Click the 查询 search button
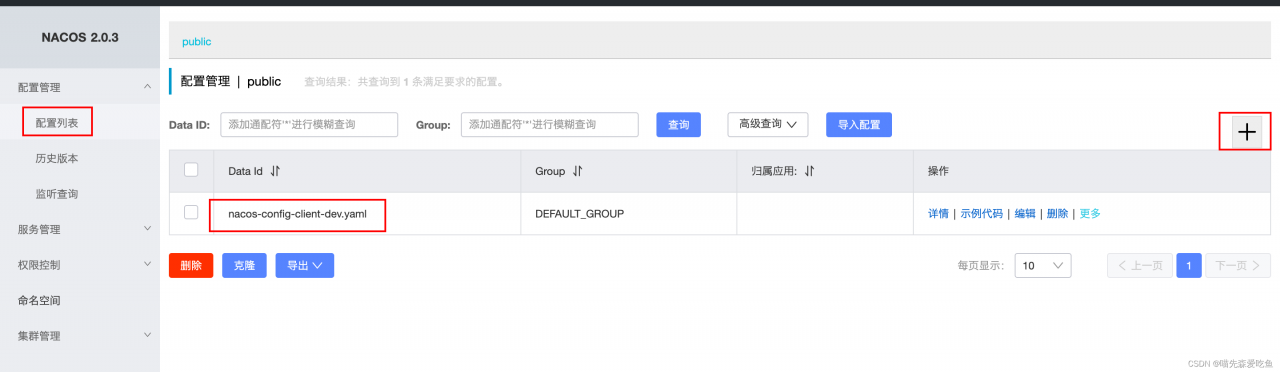This screenshot has height=372, width=1280. 678,124
